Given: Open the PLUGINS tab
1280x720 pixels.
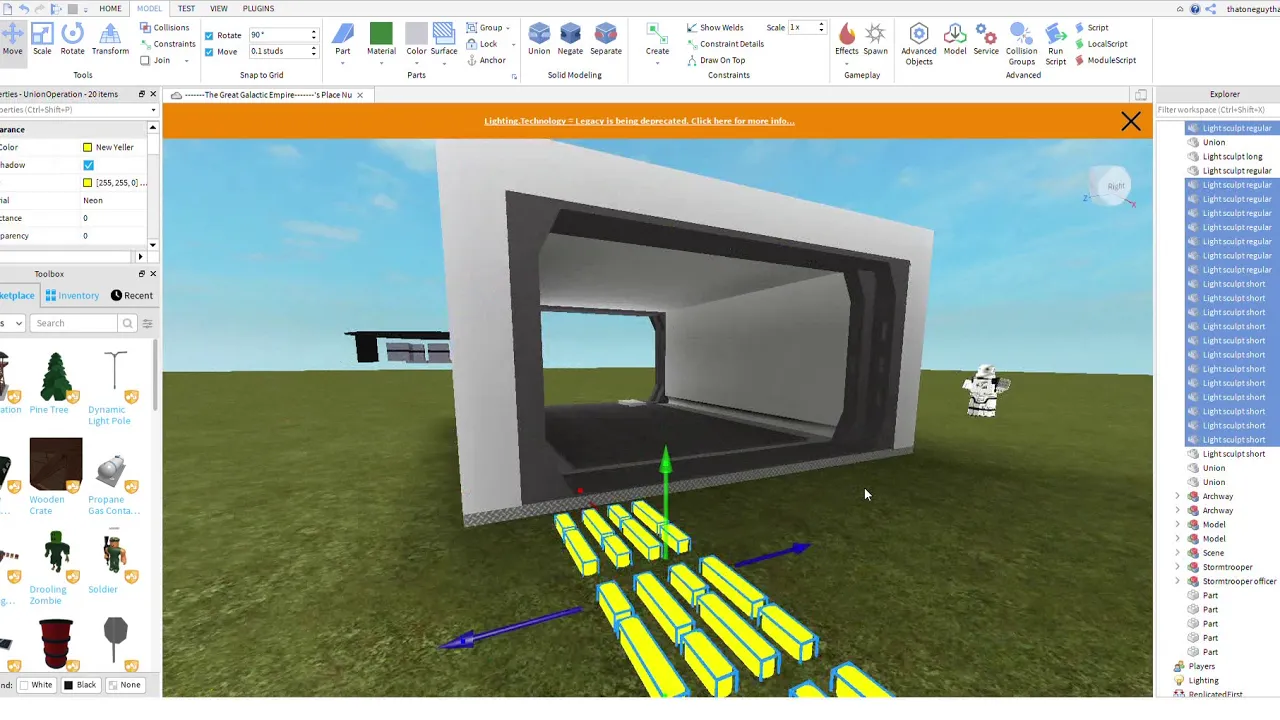Looking at the screenshot, I should [x=258, y=8].
